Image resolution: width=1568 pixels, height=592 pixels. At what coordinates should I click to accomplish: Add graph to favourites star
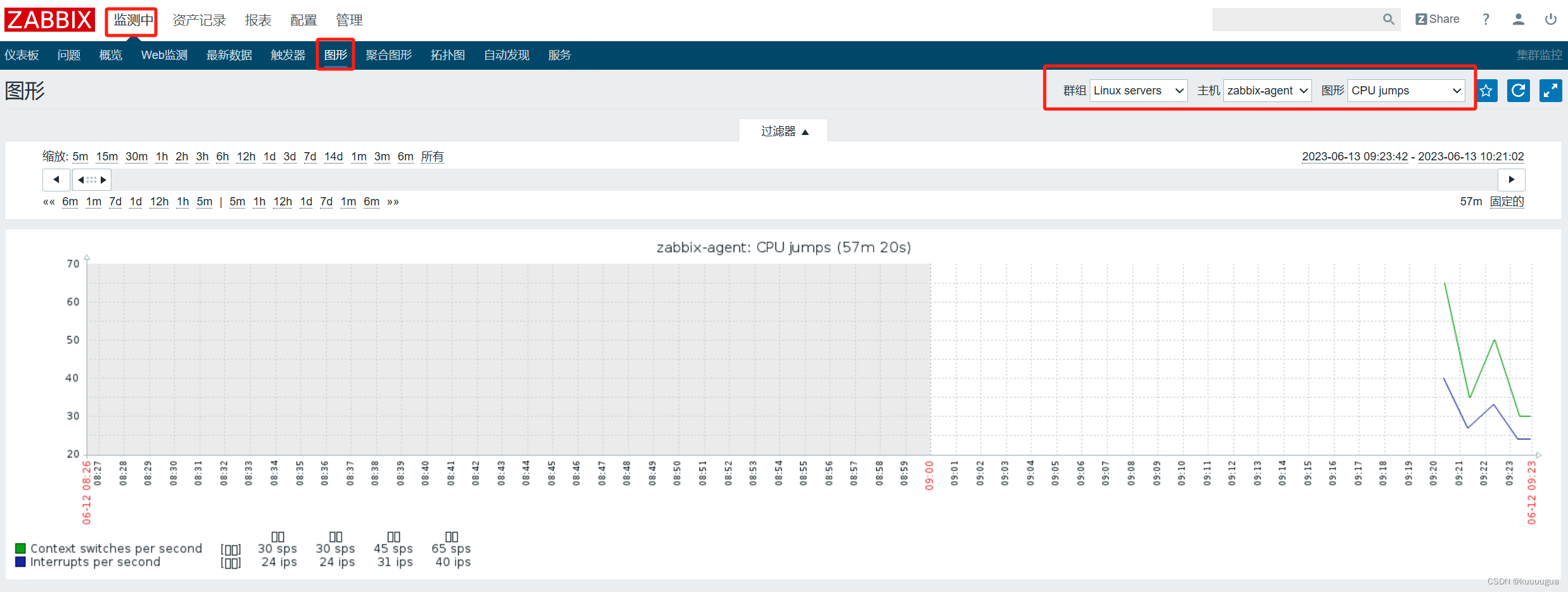coord(1486,91)
